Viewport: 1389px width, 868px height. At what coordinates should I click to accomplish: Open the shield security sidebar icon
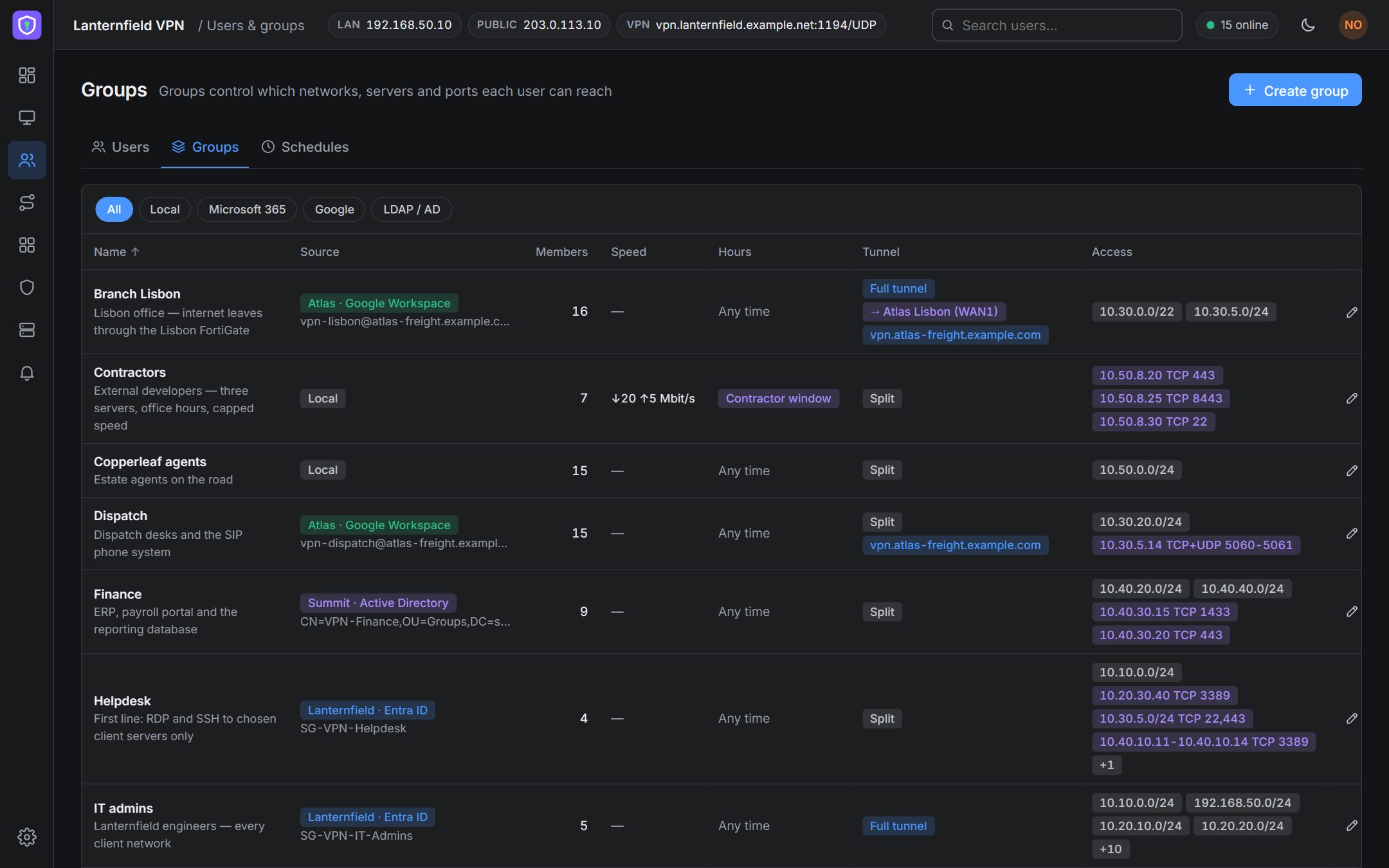point(27,287)
